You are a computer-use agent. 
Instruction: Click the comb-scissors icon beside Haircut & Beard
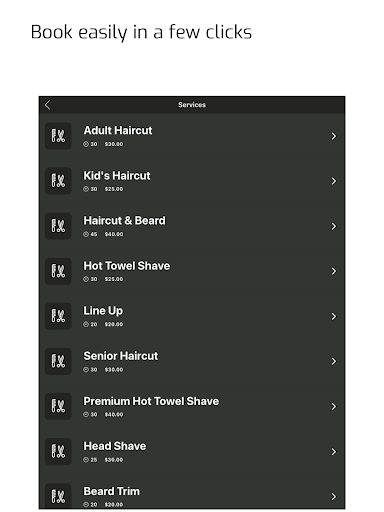(x=58, y=226)
